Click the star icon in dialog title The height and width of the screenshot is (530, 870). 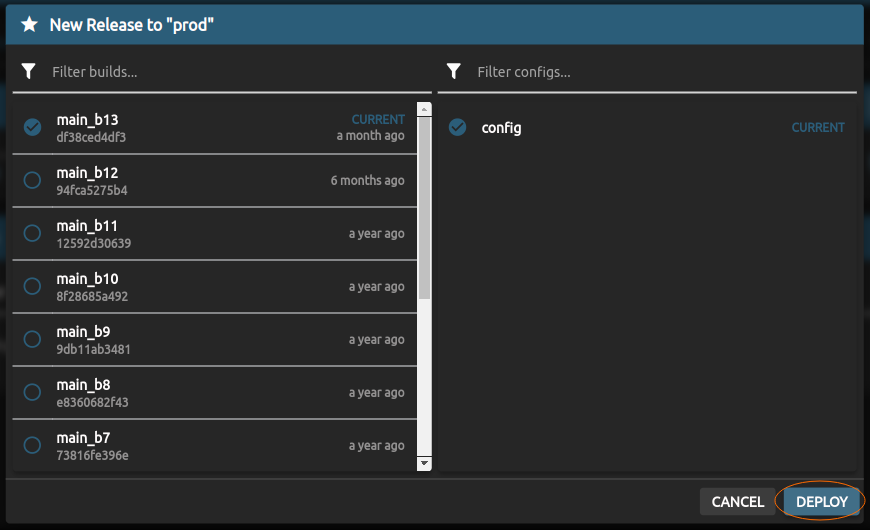tap(29, 25)
